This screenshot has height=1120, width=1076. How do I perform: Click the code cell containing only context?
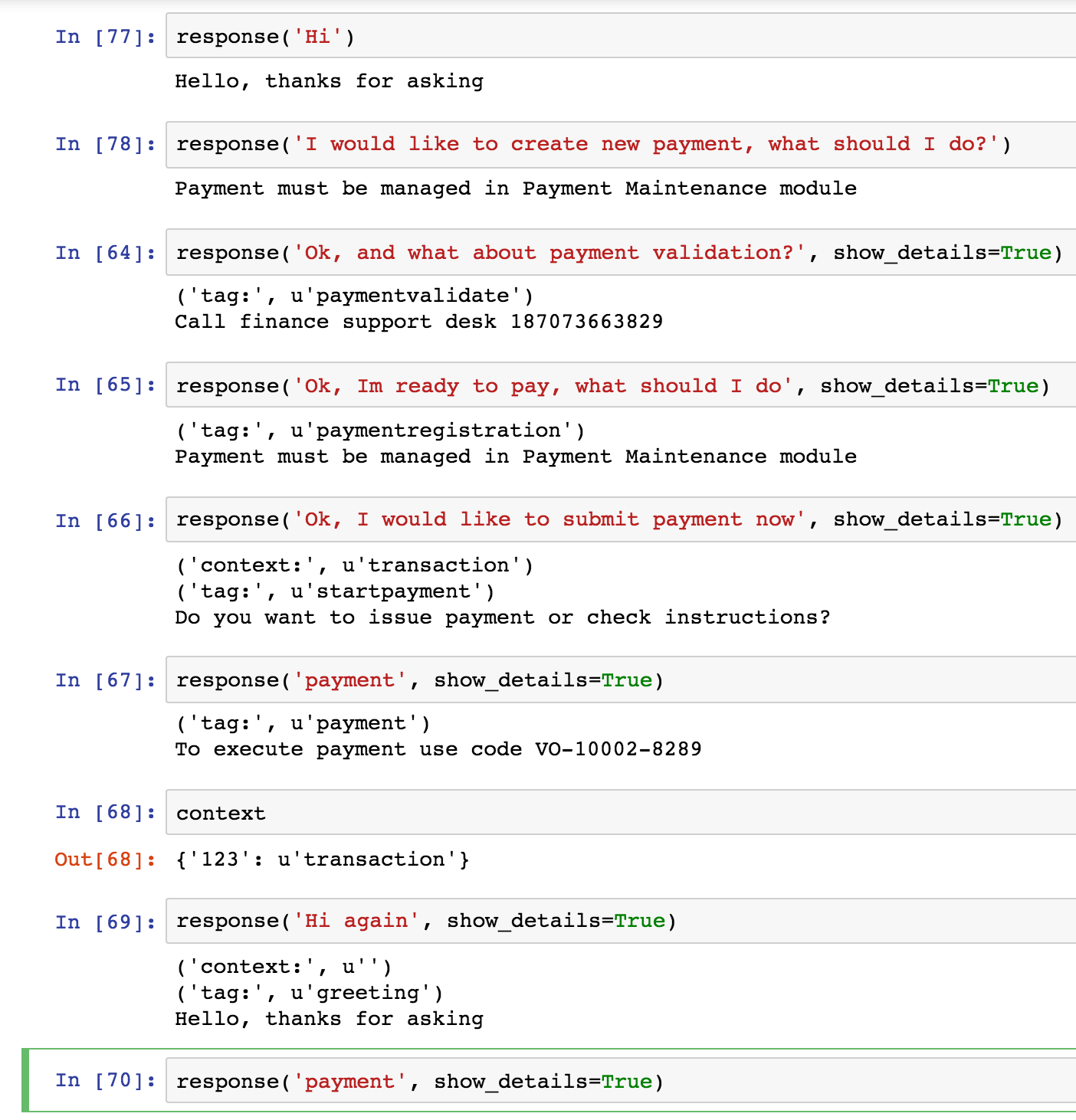[x=621, y=813]
